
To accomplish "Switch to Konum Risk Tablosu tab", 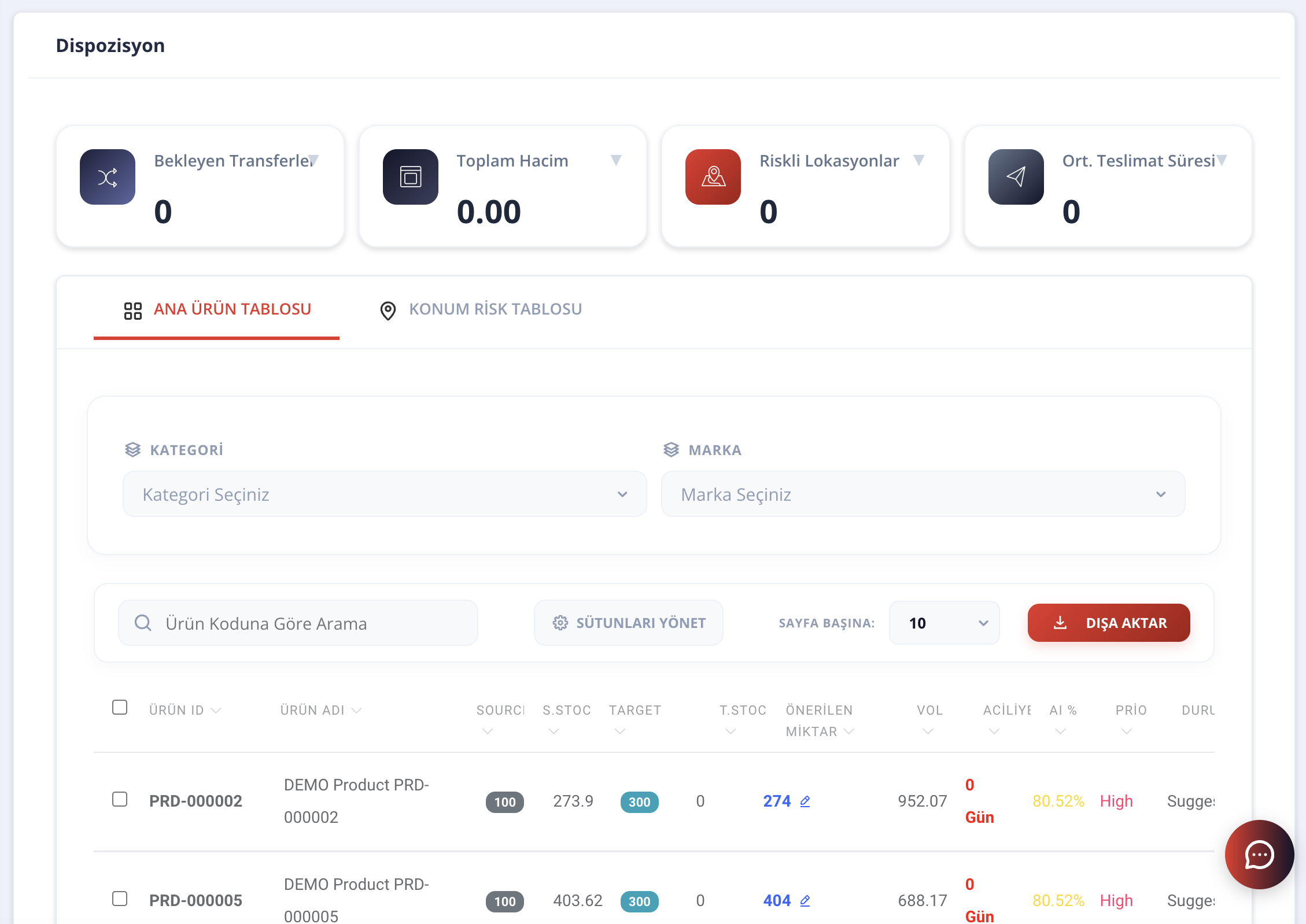I will [481, 309].
